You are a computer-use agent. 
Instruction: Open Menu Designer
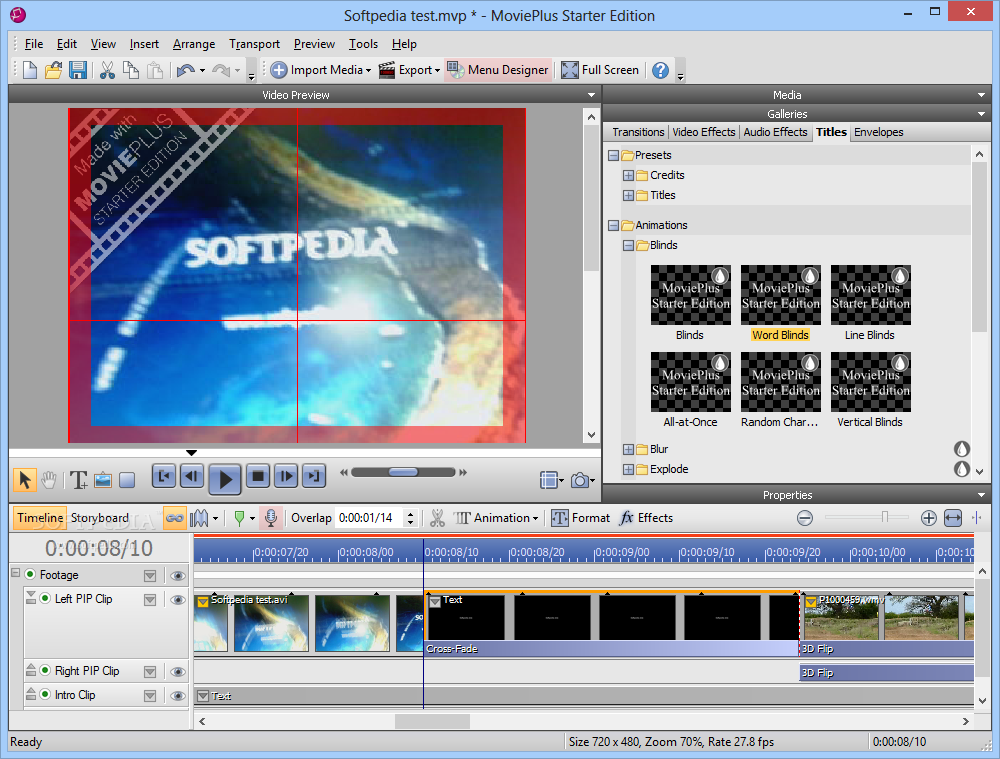498,70
